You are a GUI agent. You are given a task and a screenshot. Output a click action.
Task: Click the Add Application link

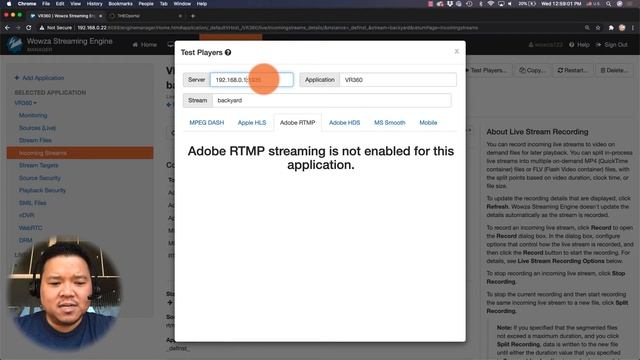coord(39,78)
